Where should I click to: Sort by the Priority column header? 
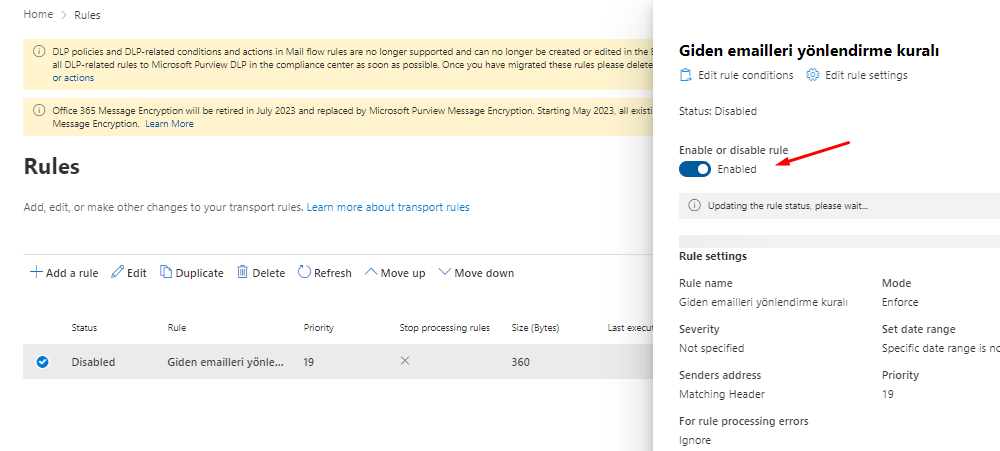pos(318,328)
